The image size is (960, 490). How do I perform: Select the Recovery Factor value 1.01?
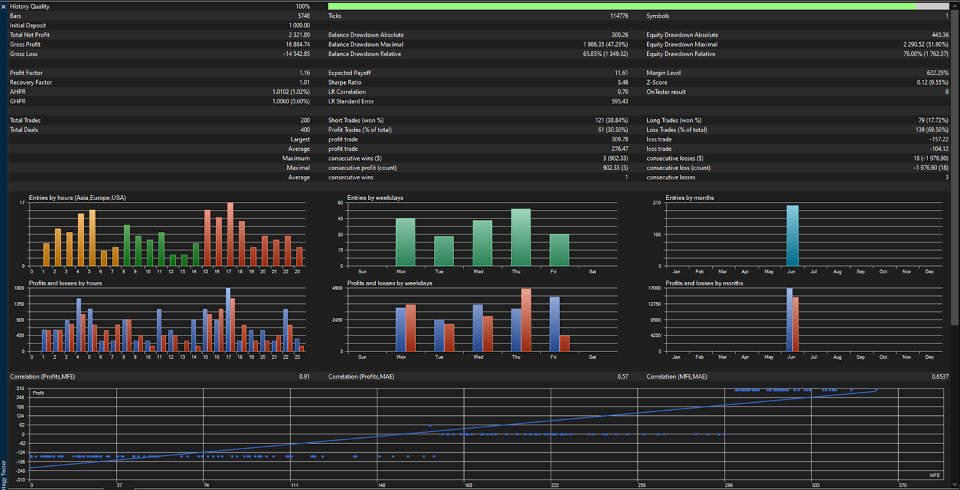(x=305, y=82)
